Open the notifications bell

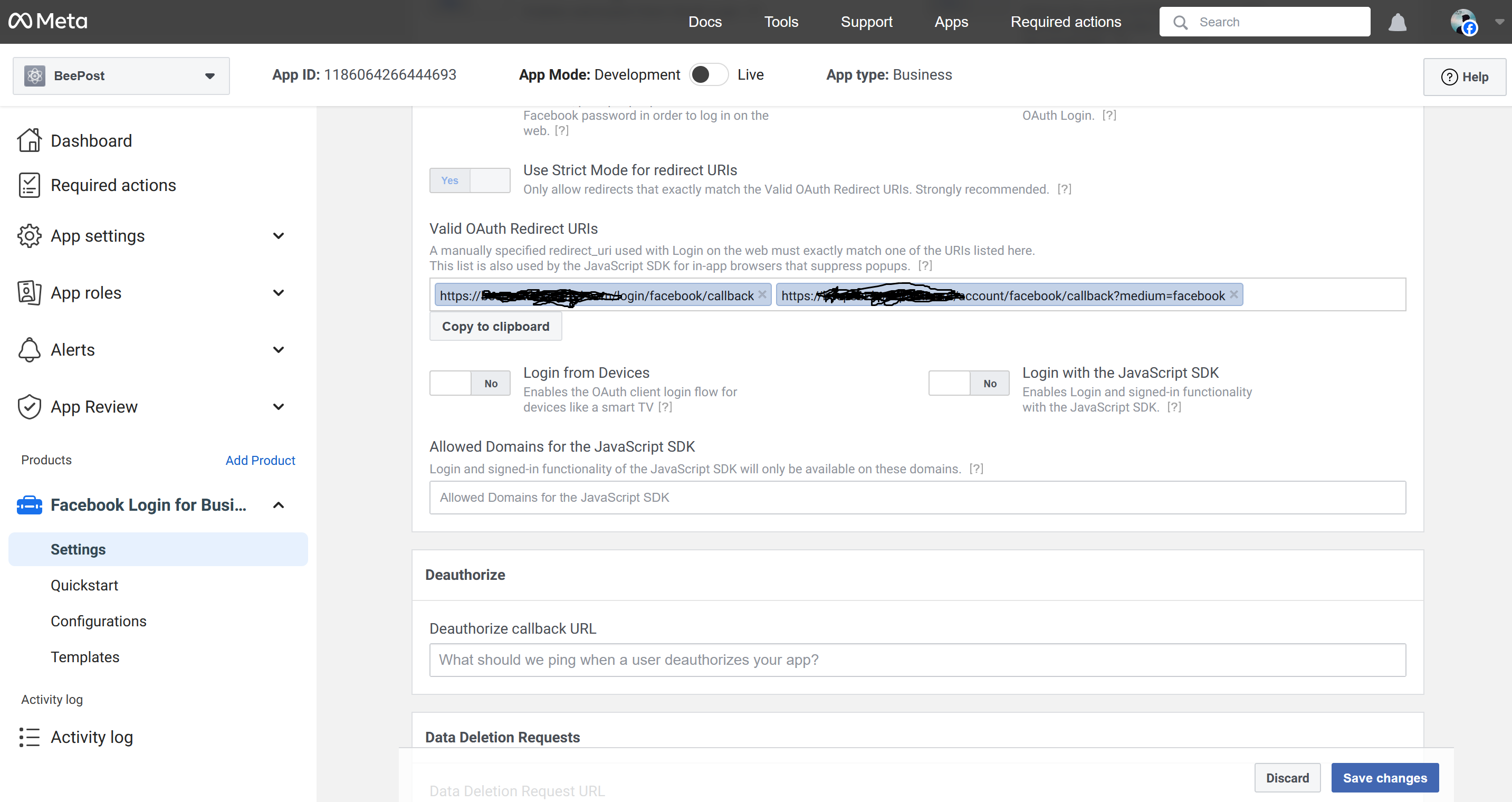coord(1397,22)
